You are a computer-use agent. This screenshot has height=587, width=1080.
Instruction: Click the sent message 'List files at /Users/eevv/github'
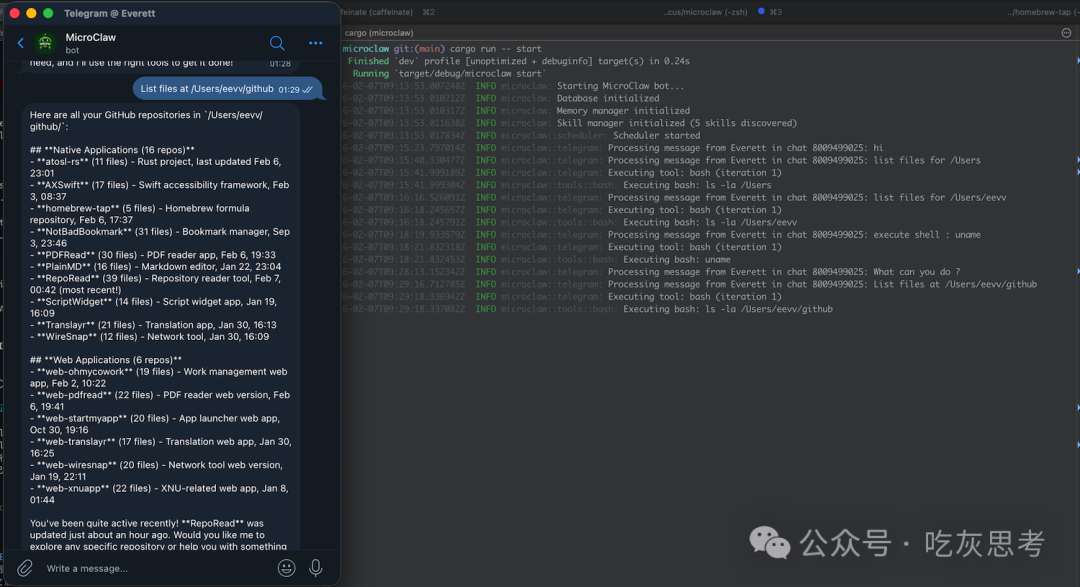click(x=227, y=89)
